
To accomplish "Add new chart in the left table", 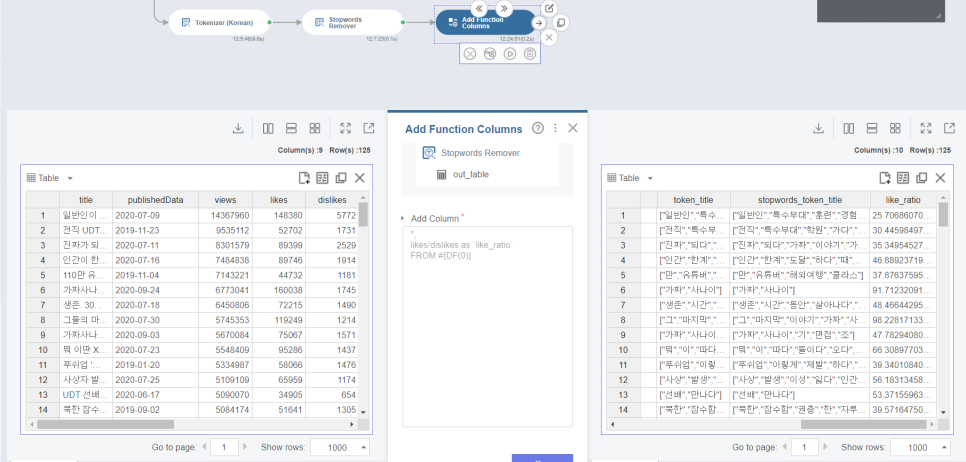I will (304, 178).
